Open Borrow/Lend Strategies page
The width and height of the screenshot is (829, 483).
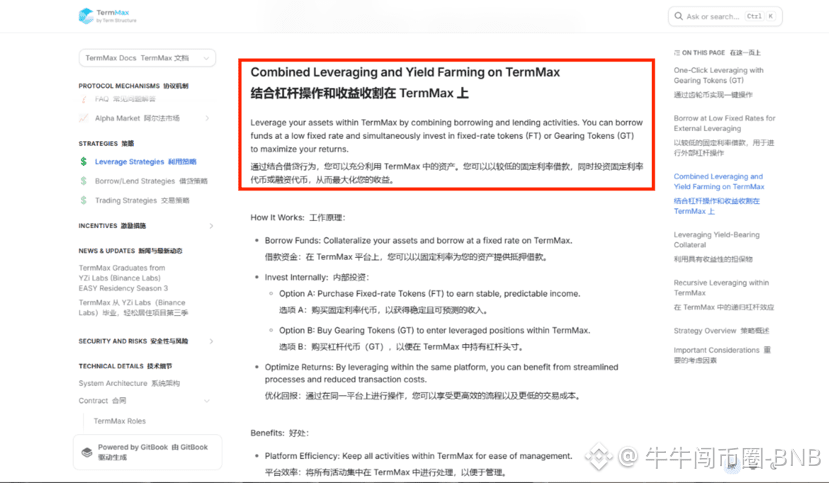point(151,181)
